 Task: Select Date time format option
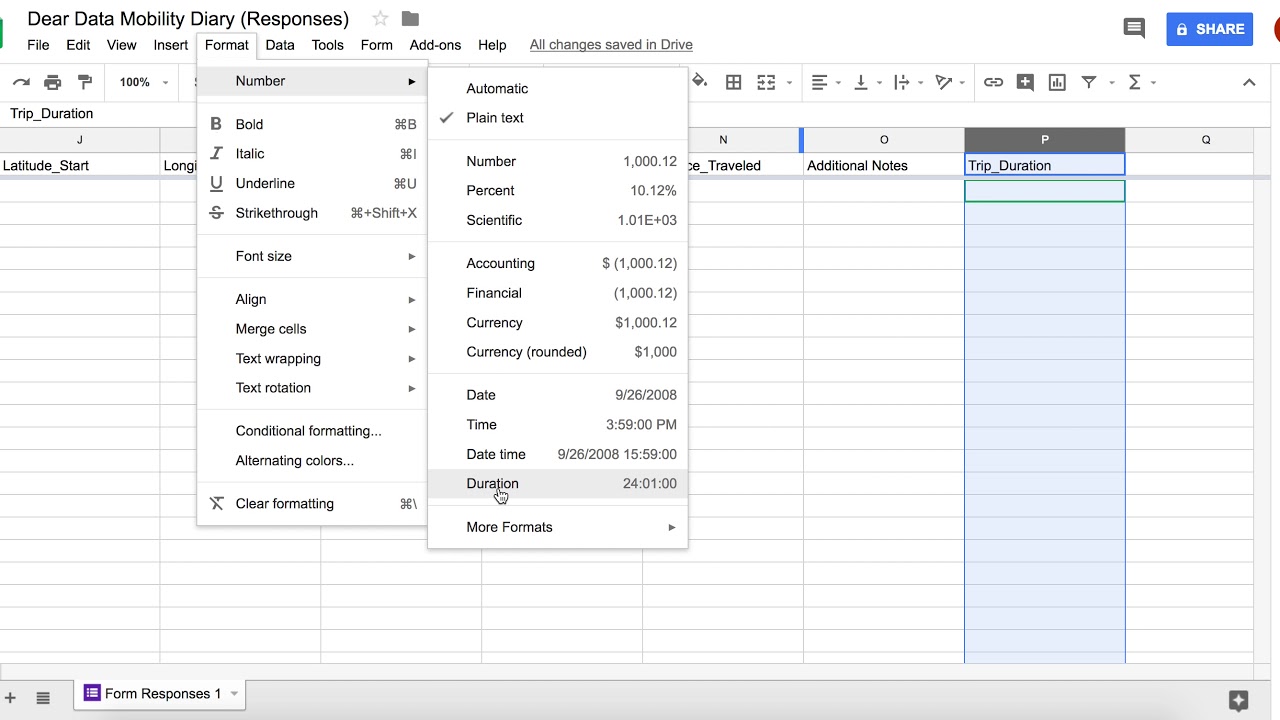click(x=558, y=454)
